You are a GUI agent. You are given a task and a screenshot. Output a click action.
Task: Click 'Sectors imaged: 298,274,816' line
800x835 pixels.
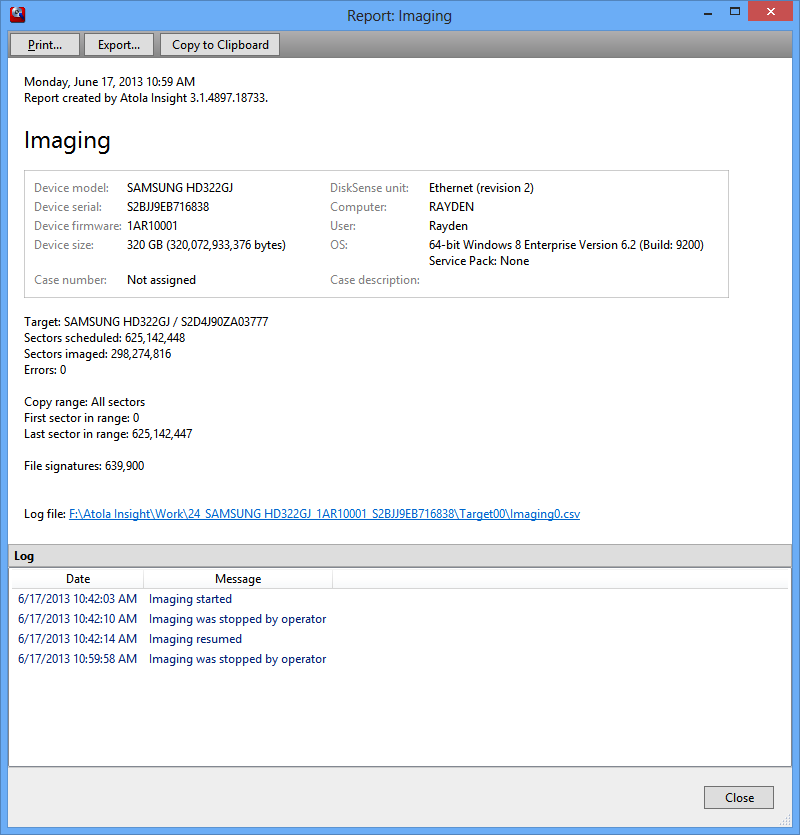(x=97, y=354)
